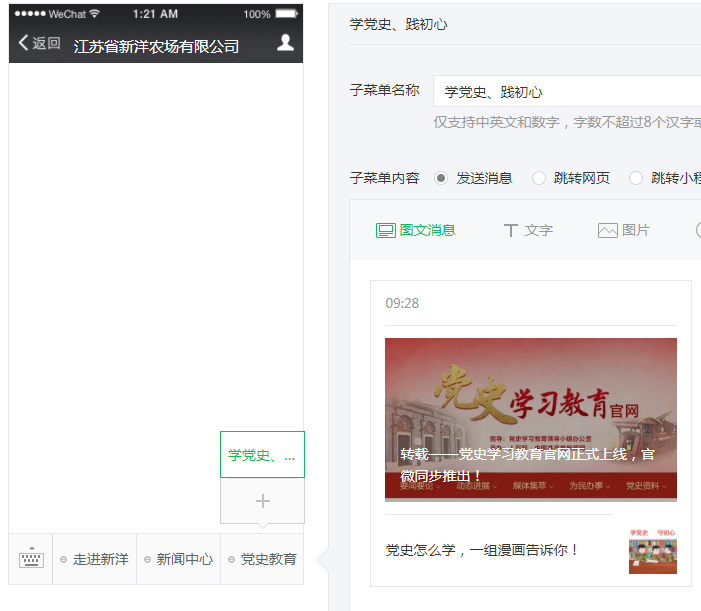701x611 pixels.
Task: Select 发送消息 radio option
Action: click(441, 178)
